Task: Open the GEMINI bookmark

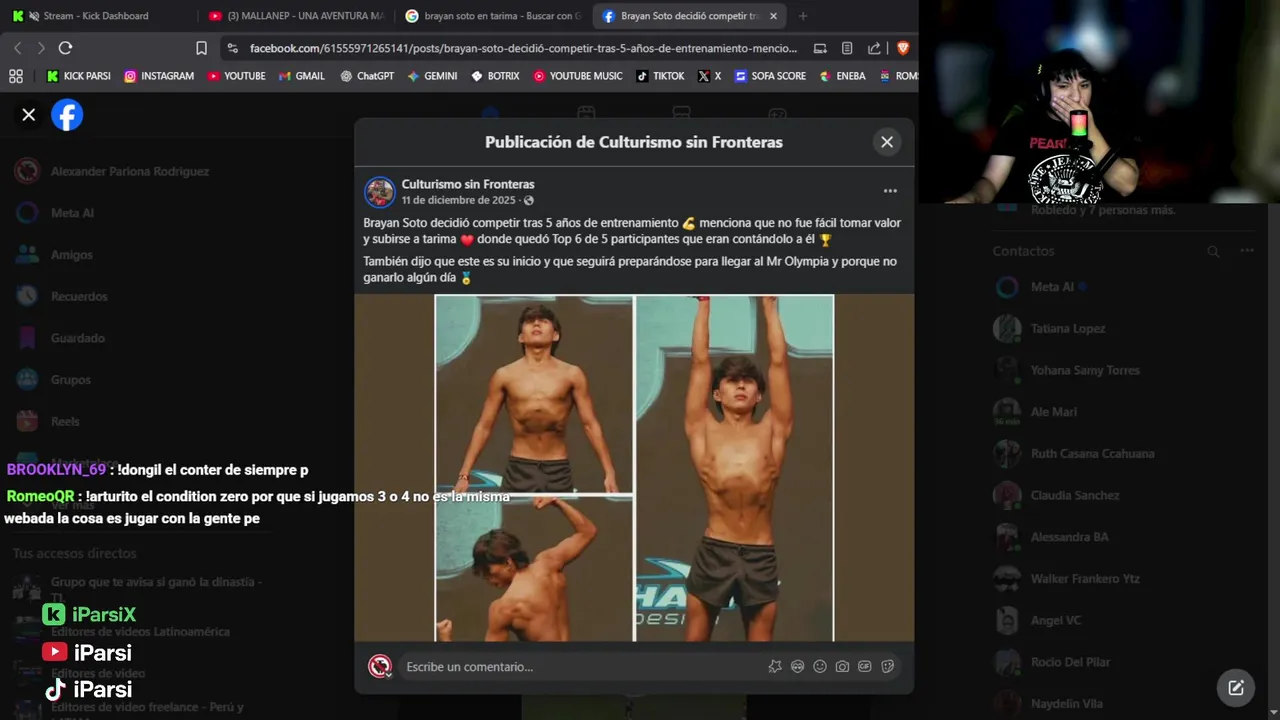Action: (432, 76)
